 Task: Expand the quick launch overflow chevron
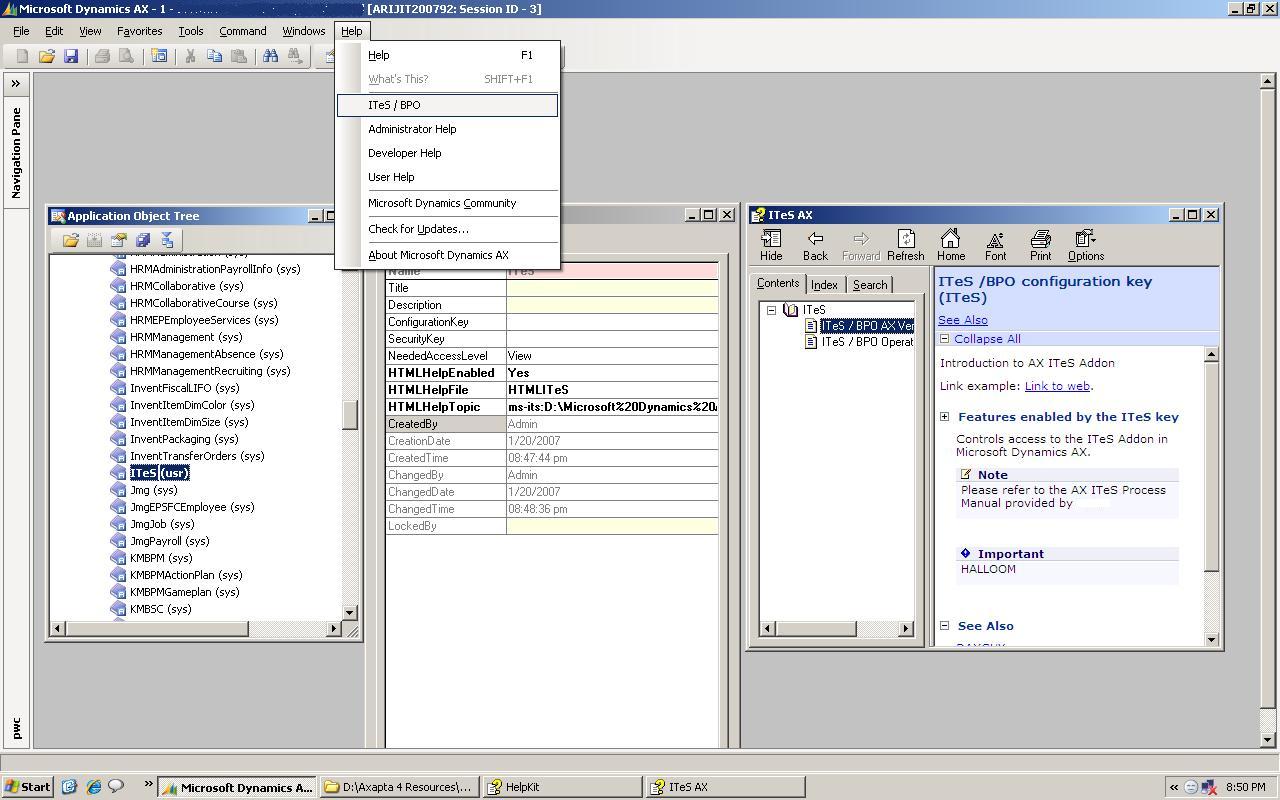pyautogui.click(x=148, y=784)
